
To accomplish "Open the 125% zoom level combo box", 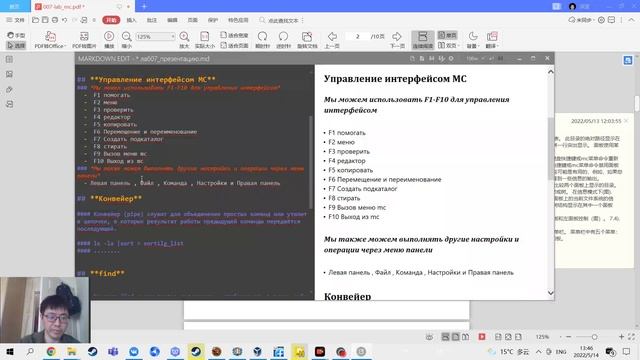I will point(155,36).
